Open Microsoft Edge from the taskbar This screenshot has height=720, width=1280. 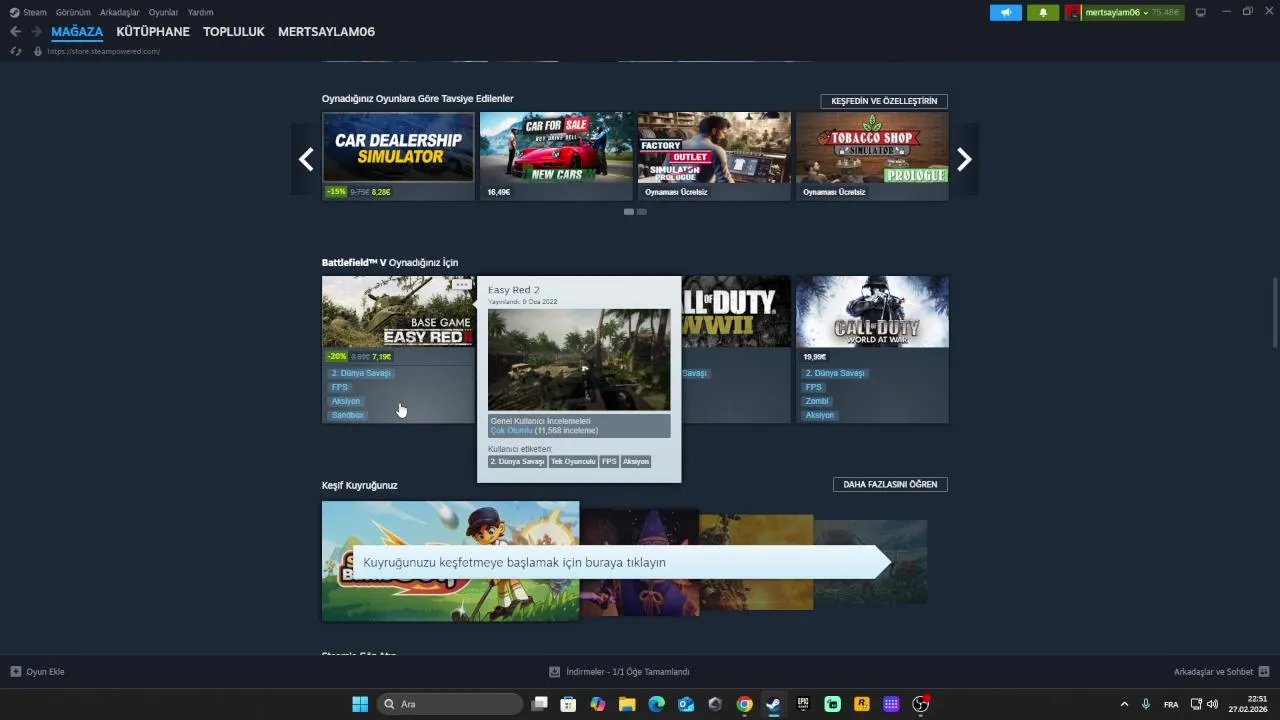tap(656, 704)
